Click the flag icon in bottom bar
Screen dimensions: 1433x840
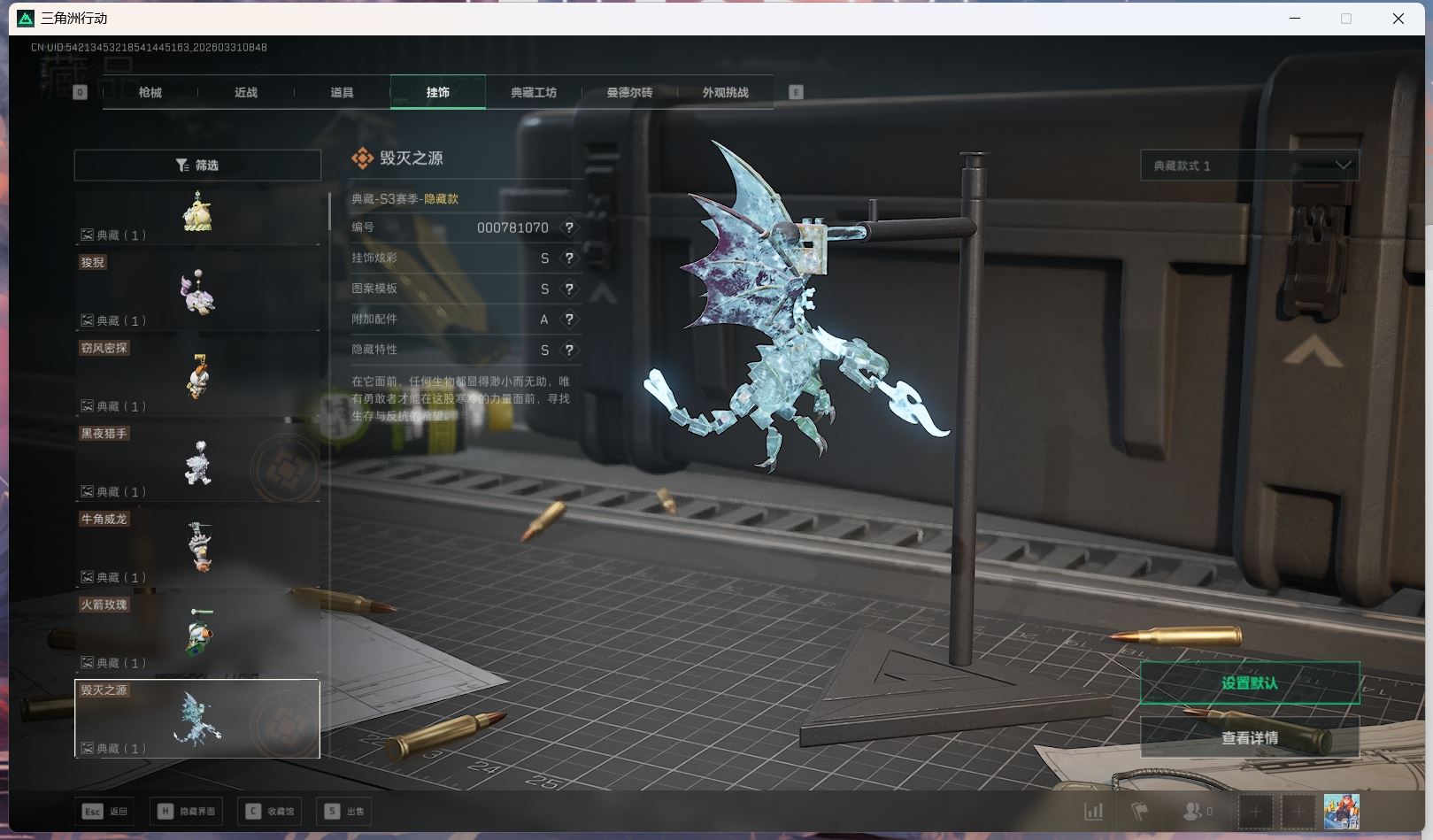(1140, 811)
